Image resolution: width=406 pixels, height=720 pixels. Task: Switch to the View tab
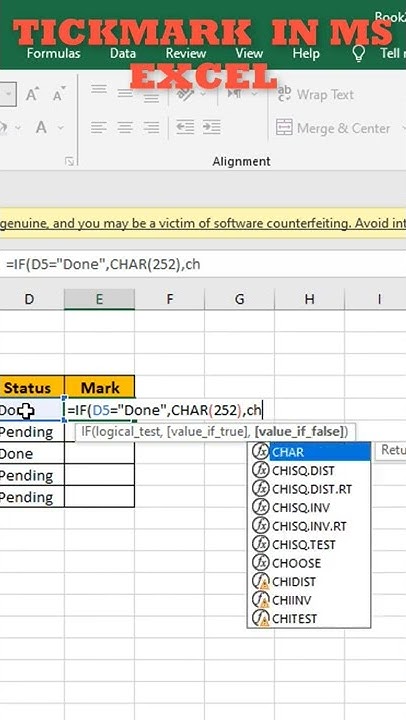(249, 53)
